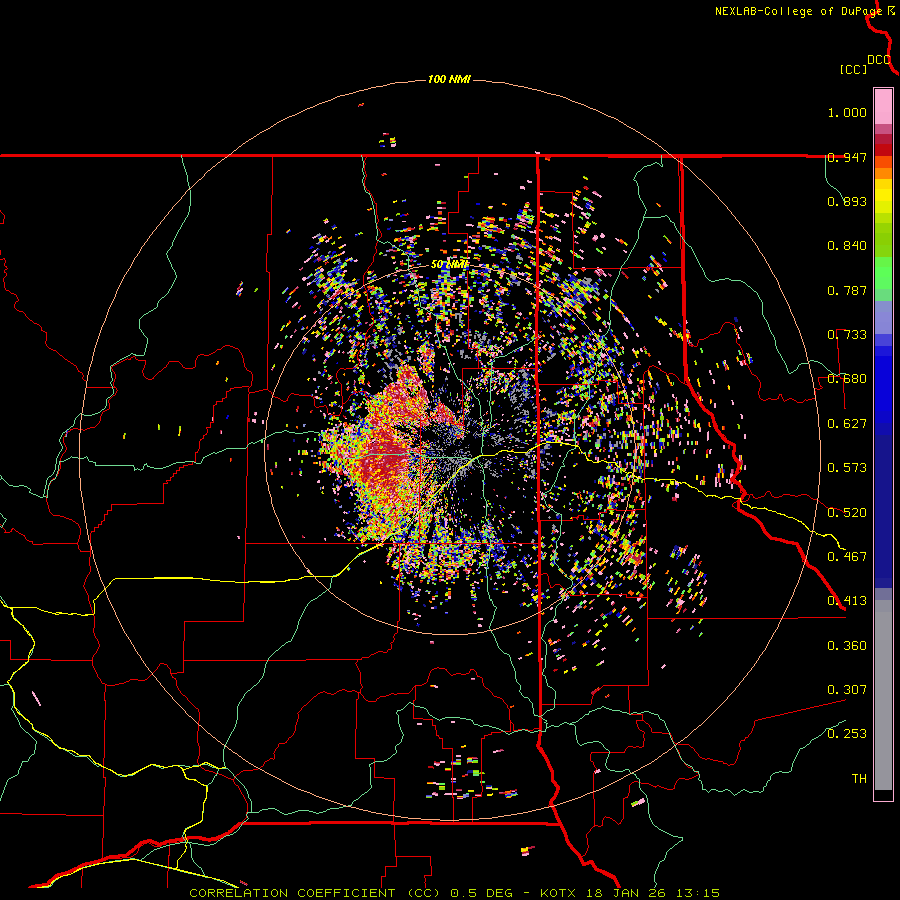Select the 1.000 scale value

[x=847, y=112]
